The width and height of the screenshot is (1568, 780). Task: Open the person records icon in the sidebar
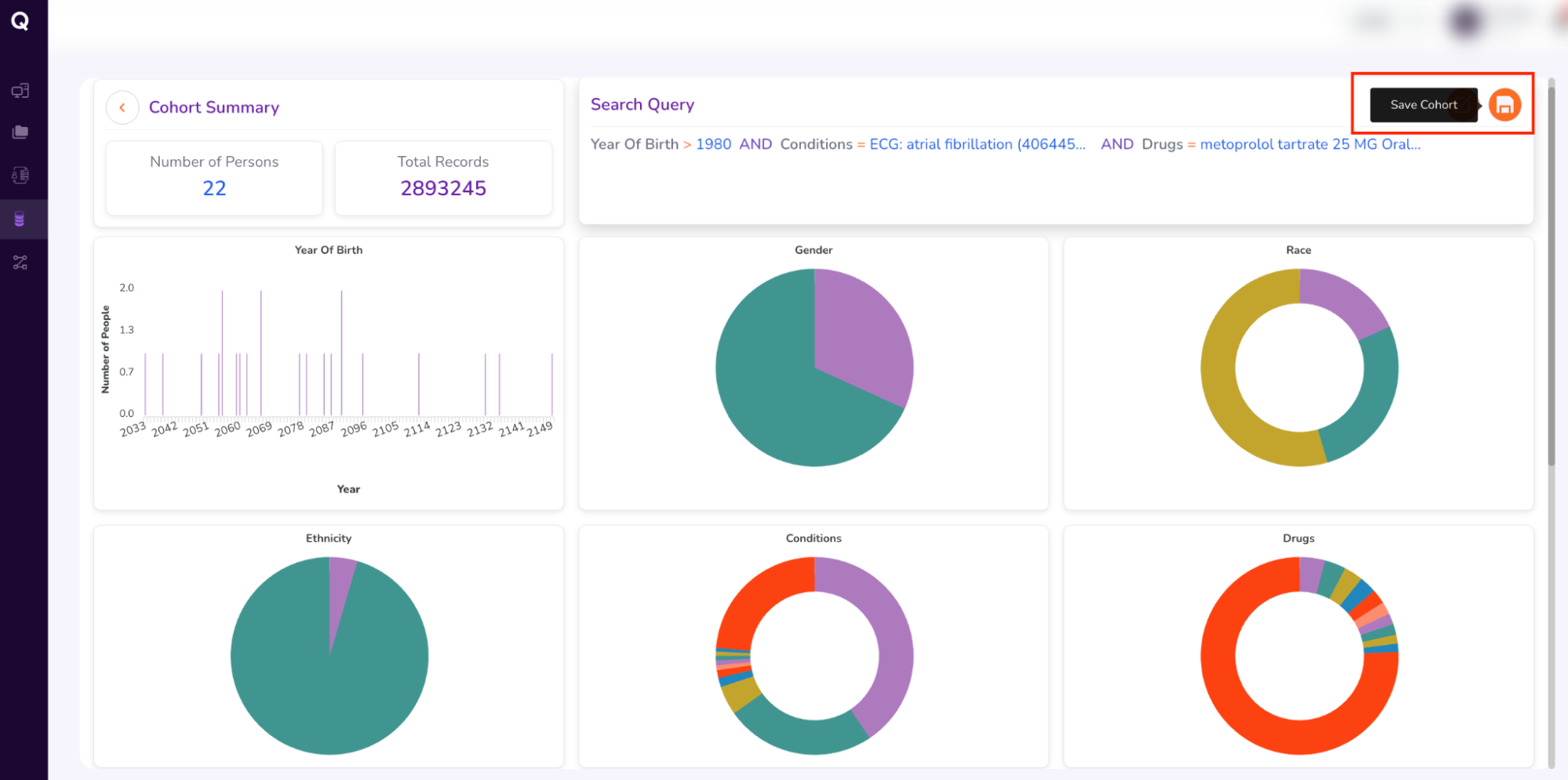(x=20, y=176)
